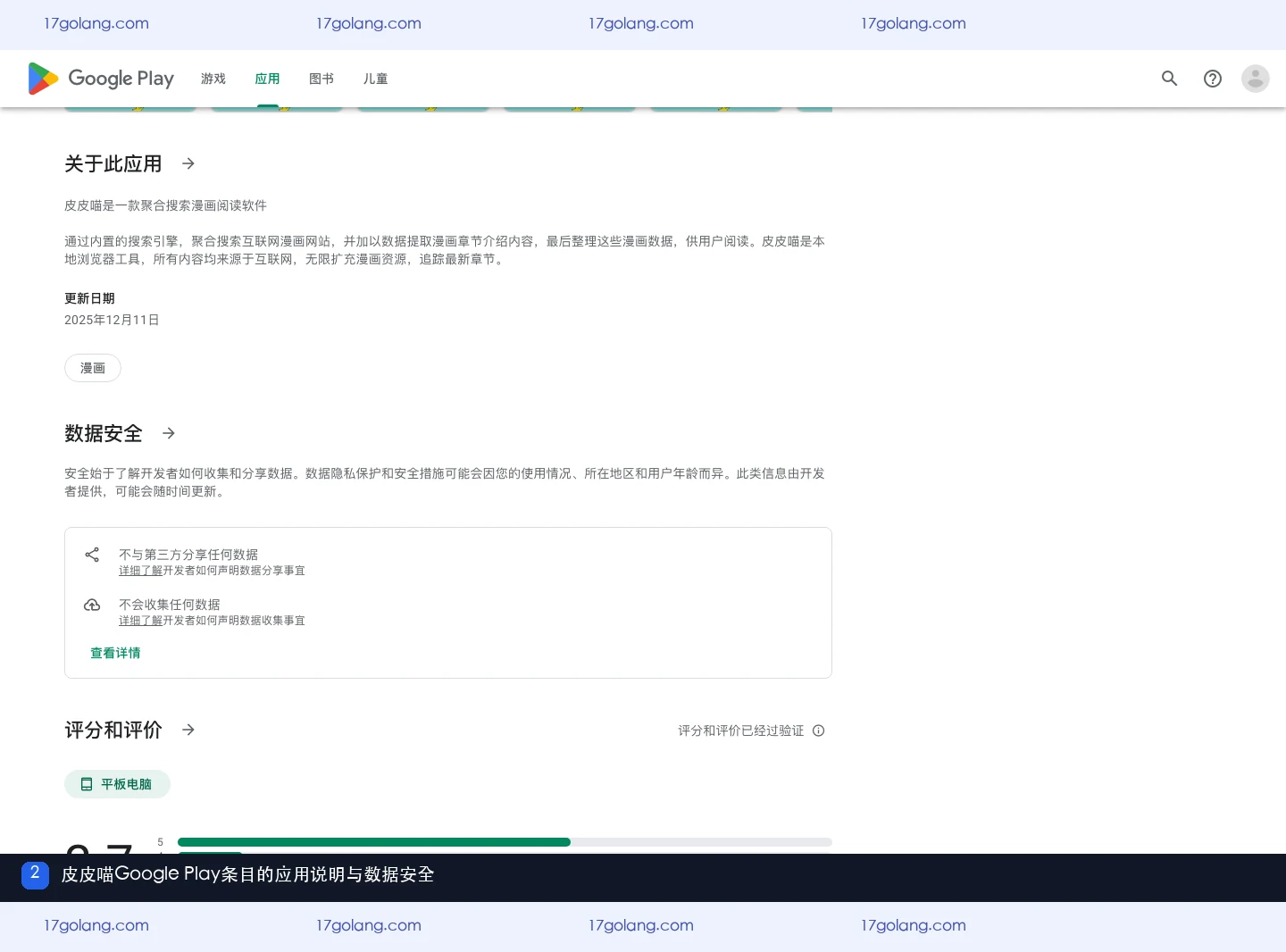Open the account avatar menu

tap(1255, 79)
